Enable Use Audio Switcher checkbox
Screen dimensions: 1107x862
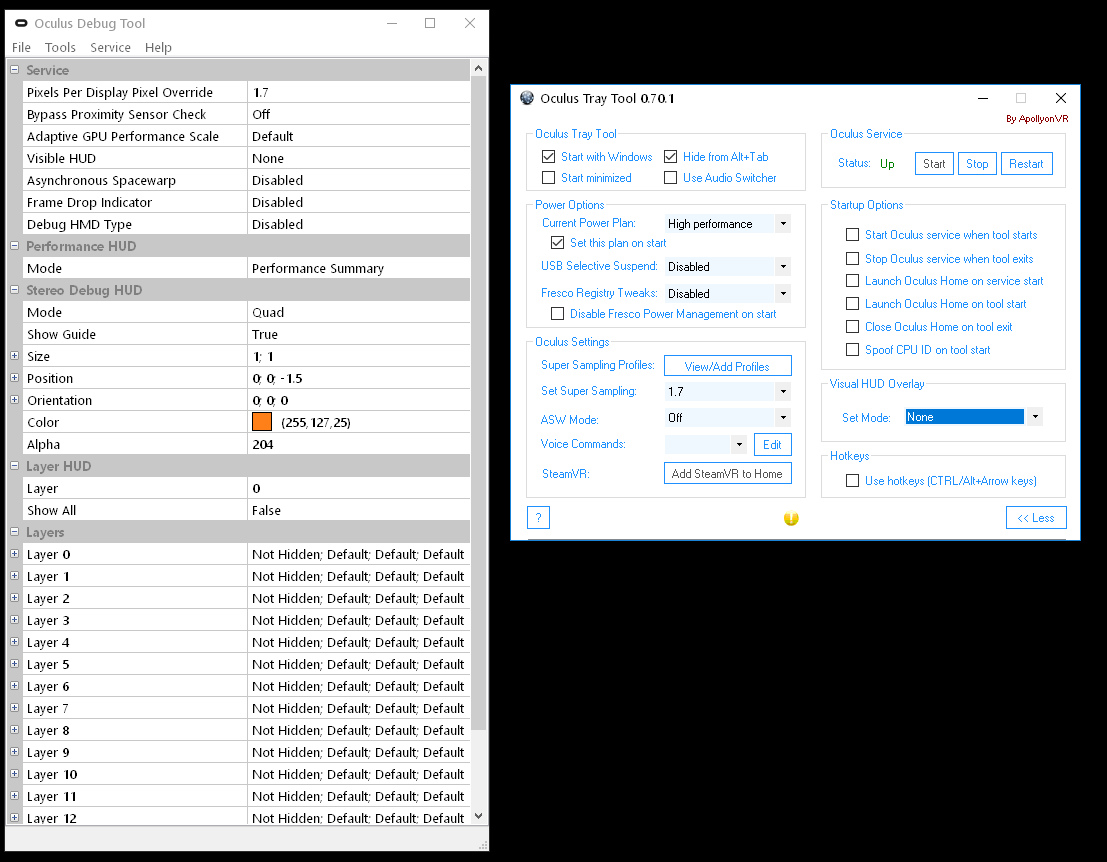[671, 178]
